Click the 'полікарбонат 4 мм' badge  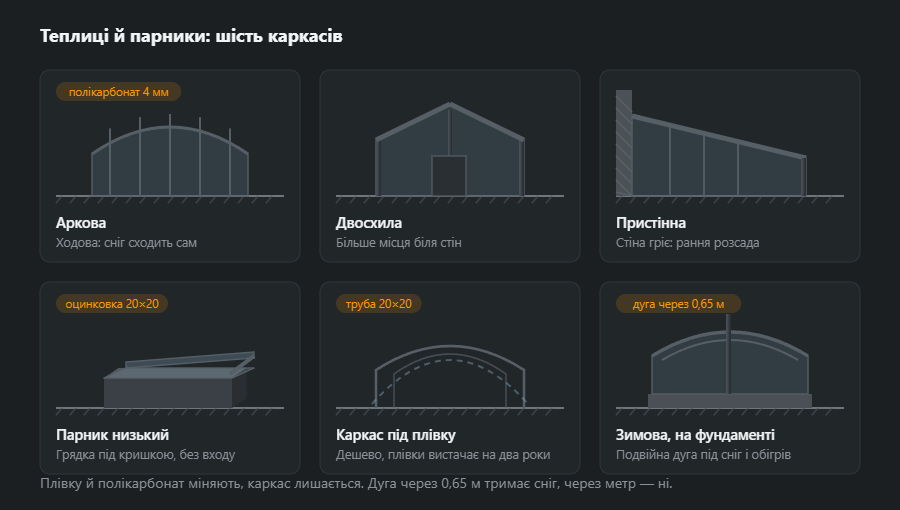click(118, 92)
